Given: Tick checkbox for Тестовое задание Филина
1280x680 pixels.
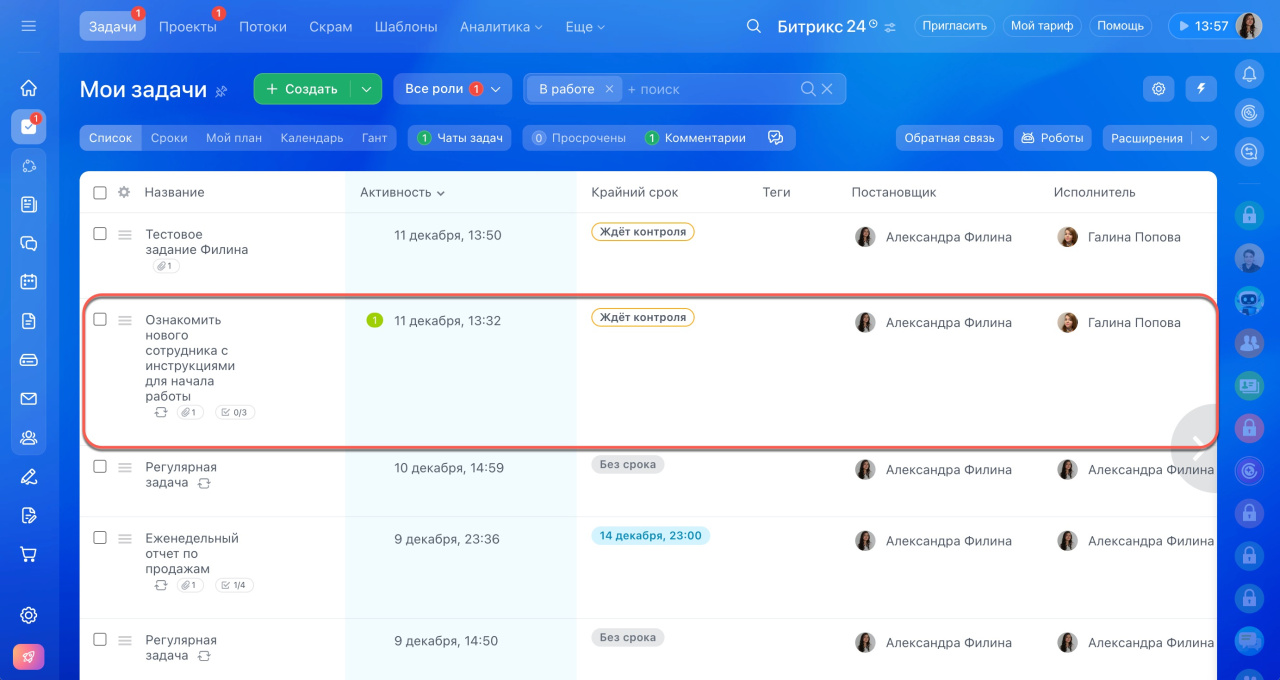Looking at the screenshot, I should (100, 234).
